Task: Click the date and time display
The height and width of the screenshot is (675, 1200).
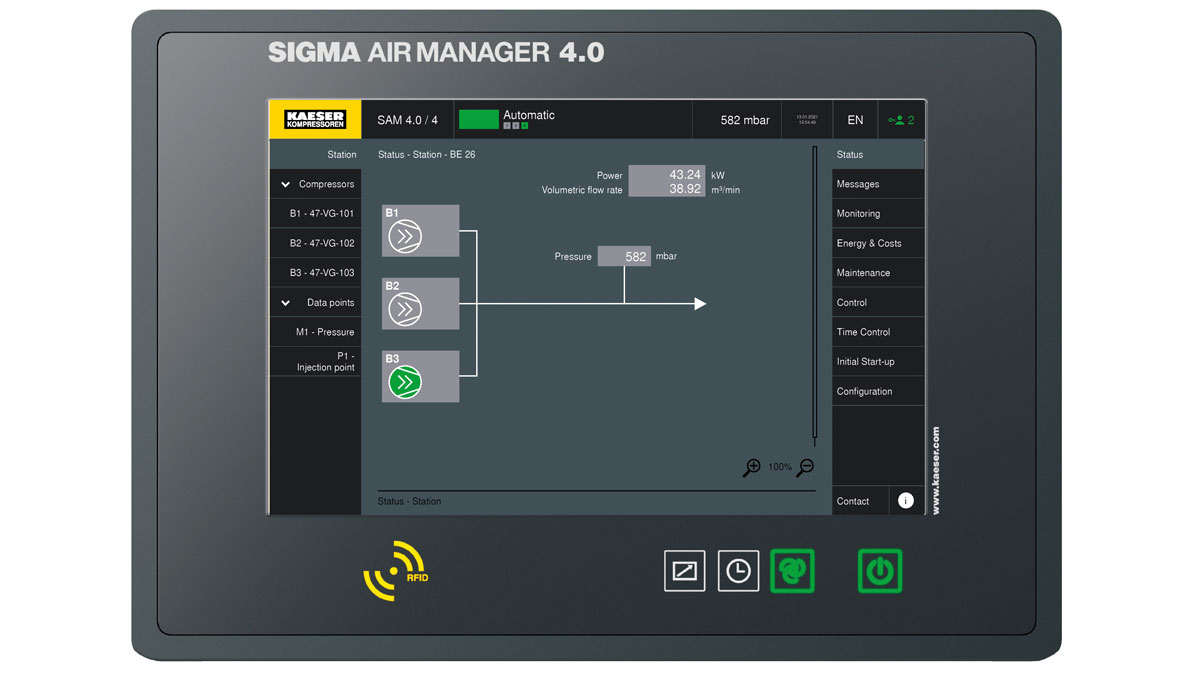Action: (x=807, y=120)
